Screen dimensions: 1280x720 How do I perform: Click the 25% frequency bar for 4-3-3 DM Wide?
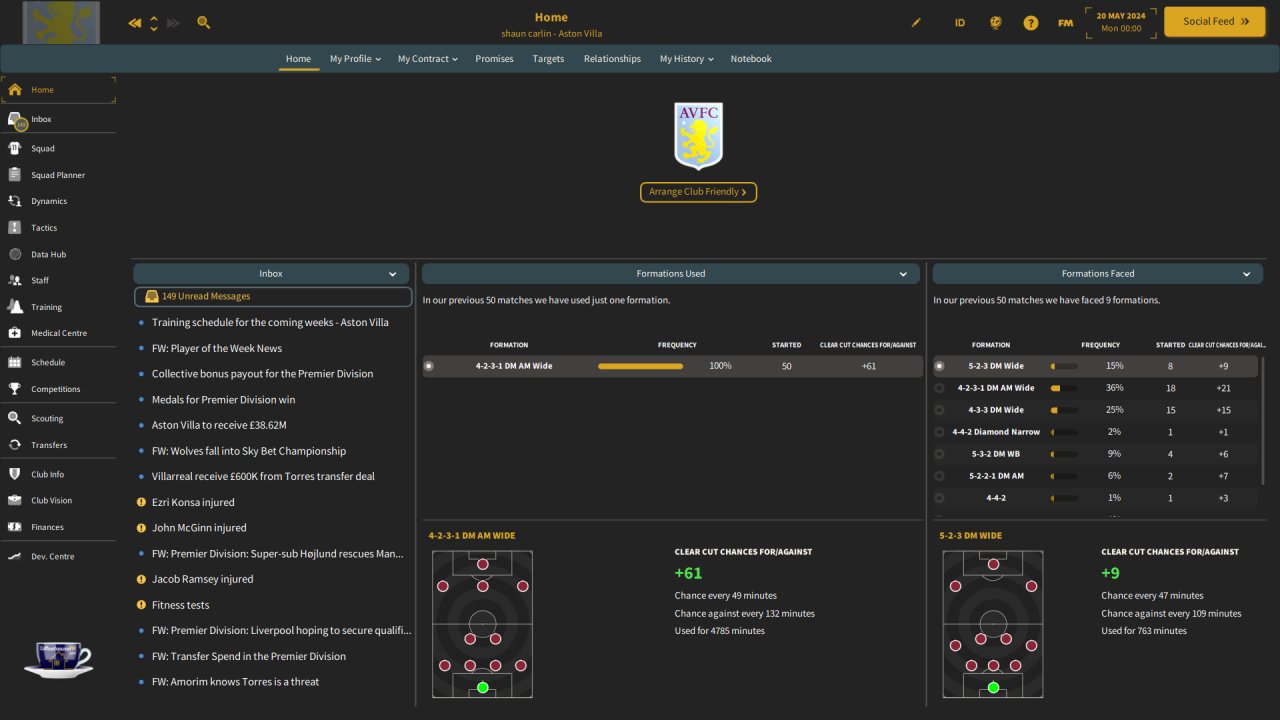tap(1064, 410)
